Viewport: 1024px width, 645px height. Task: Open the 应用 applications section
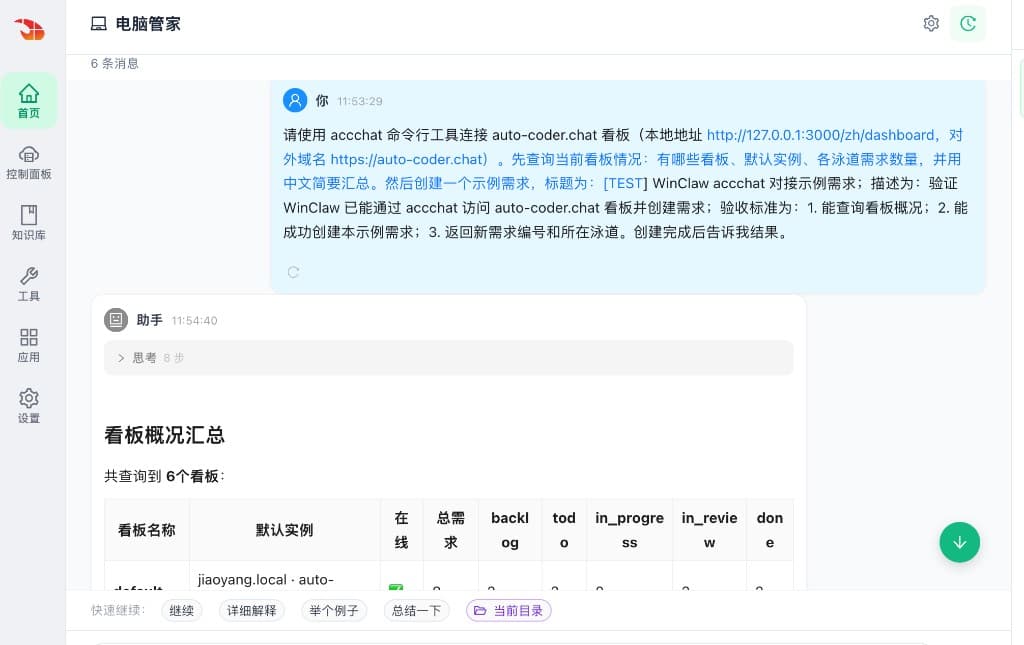pos(29,343)
